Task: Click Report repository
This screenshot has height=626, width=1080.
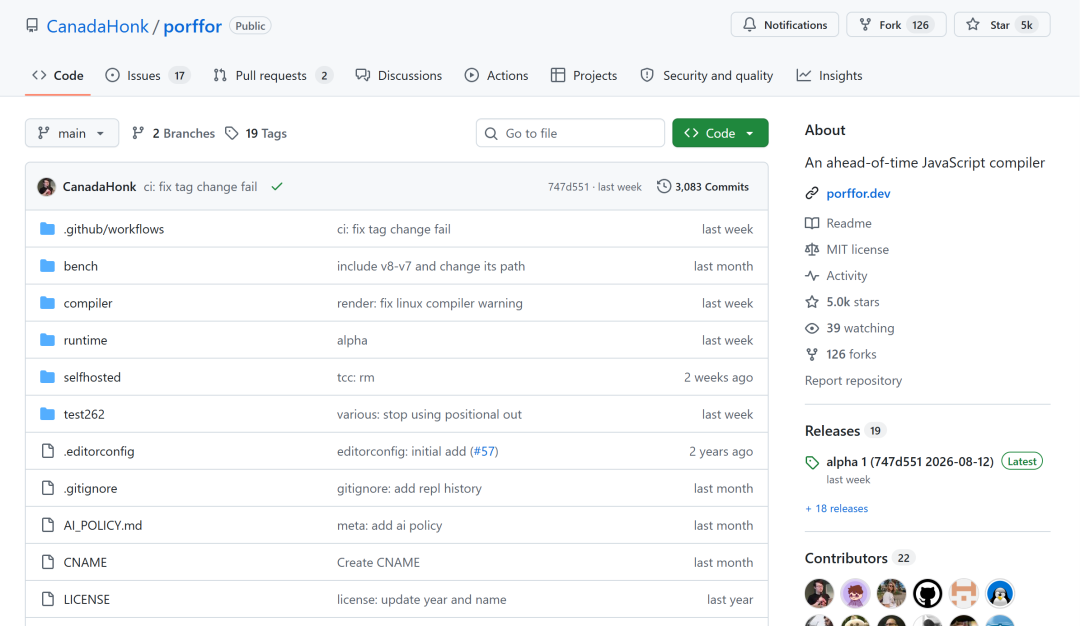Action: [853, 380]
